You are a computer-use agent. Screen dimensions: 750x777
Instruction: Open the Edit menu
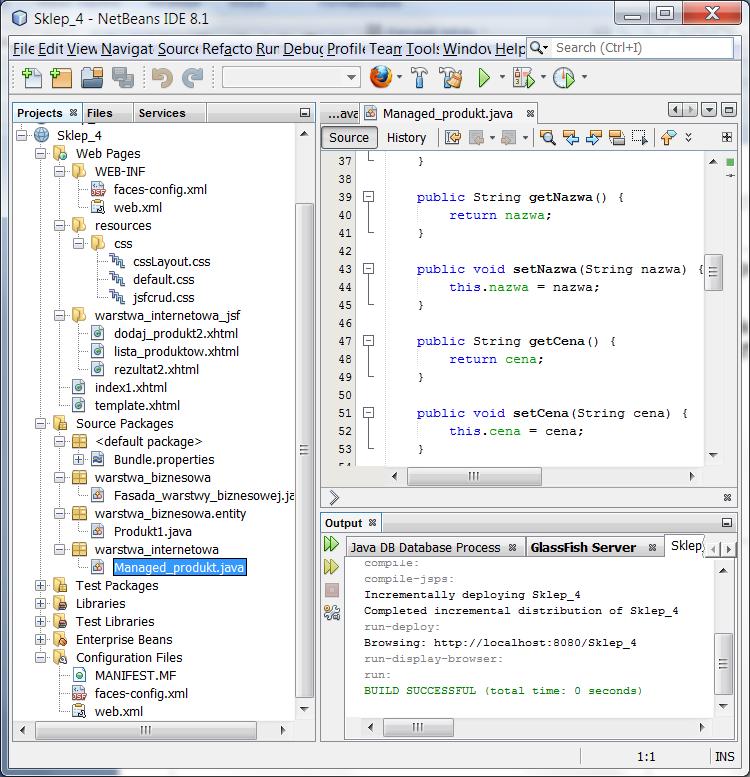click(51, 49)
